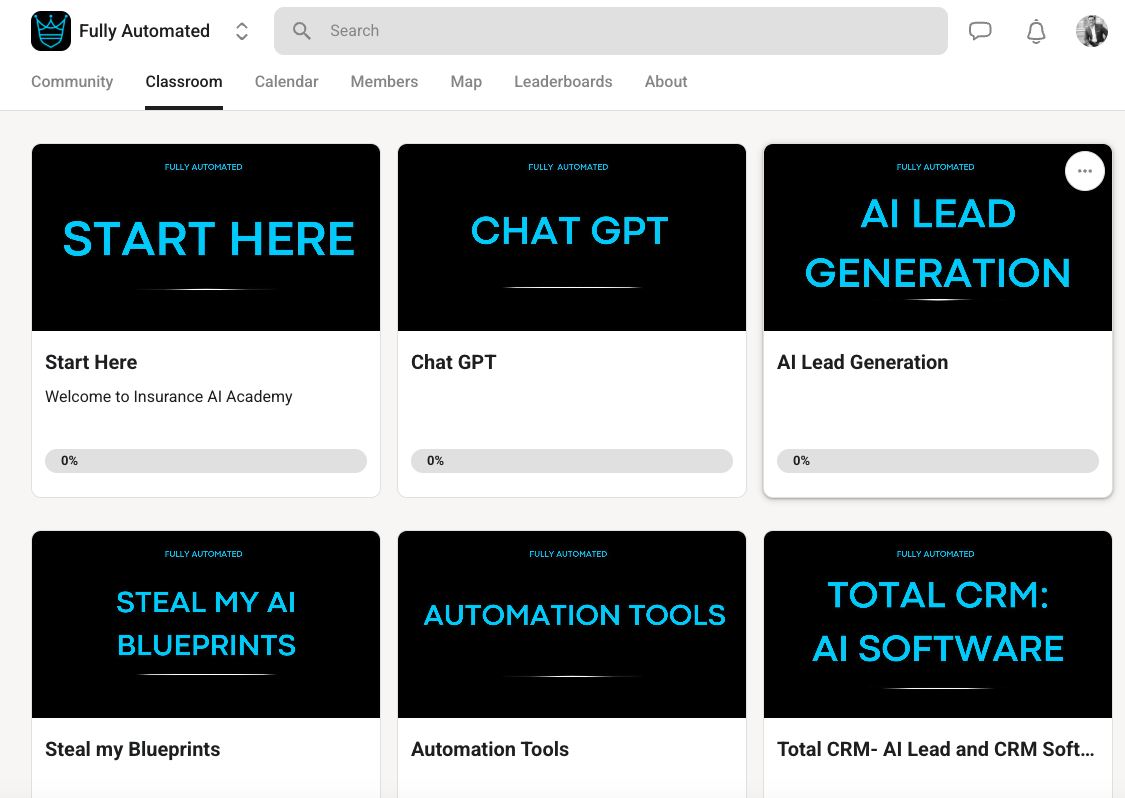Open the Chat GPT course title link

[453, 362]
